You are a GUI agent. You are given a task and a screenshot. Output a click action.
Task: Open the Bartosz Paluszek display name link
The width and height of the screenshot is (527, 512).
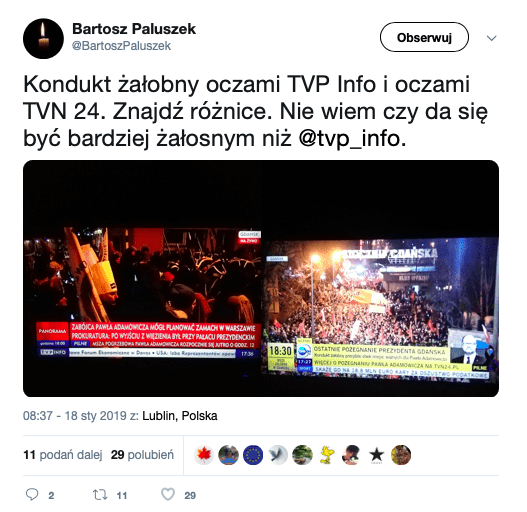coord(134,29)
